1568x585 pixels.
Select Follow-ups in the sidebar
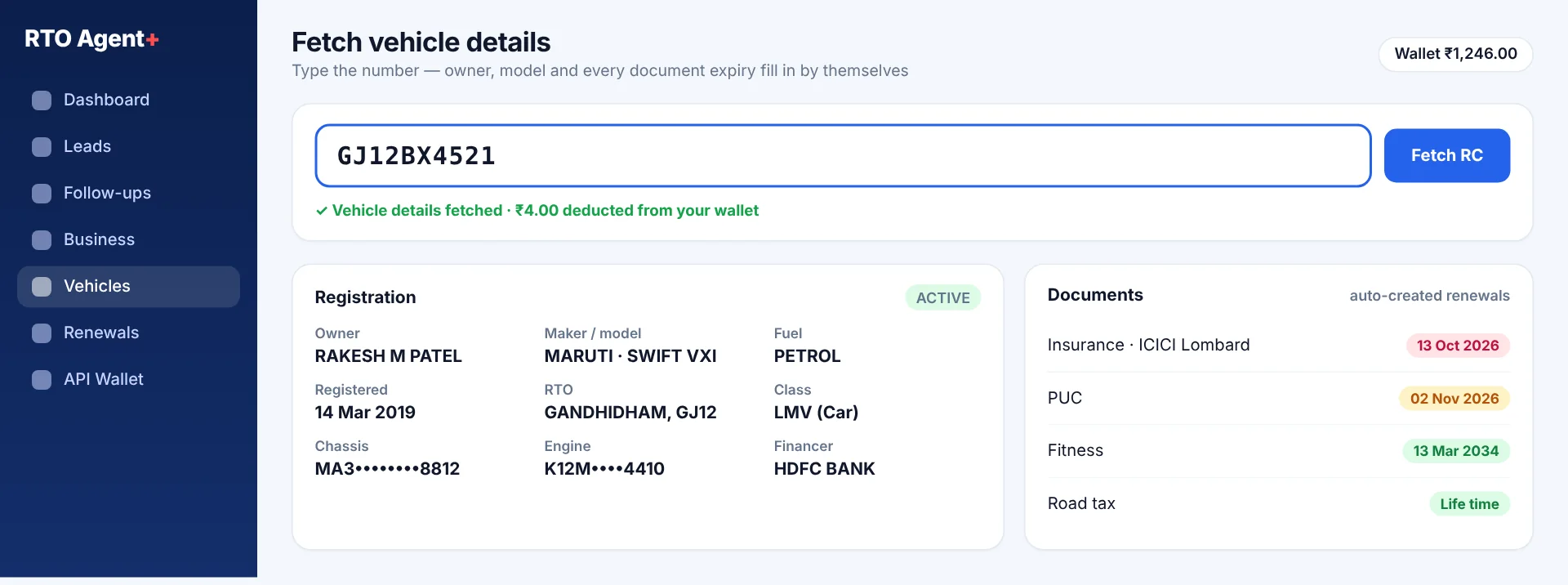point(128,194)
